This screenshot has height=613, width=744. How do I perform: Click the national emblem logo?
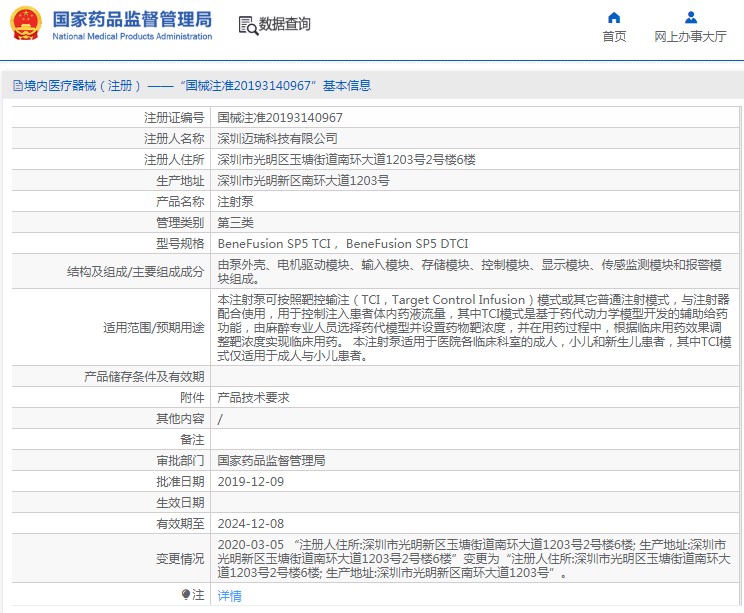26,24
